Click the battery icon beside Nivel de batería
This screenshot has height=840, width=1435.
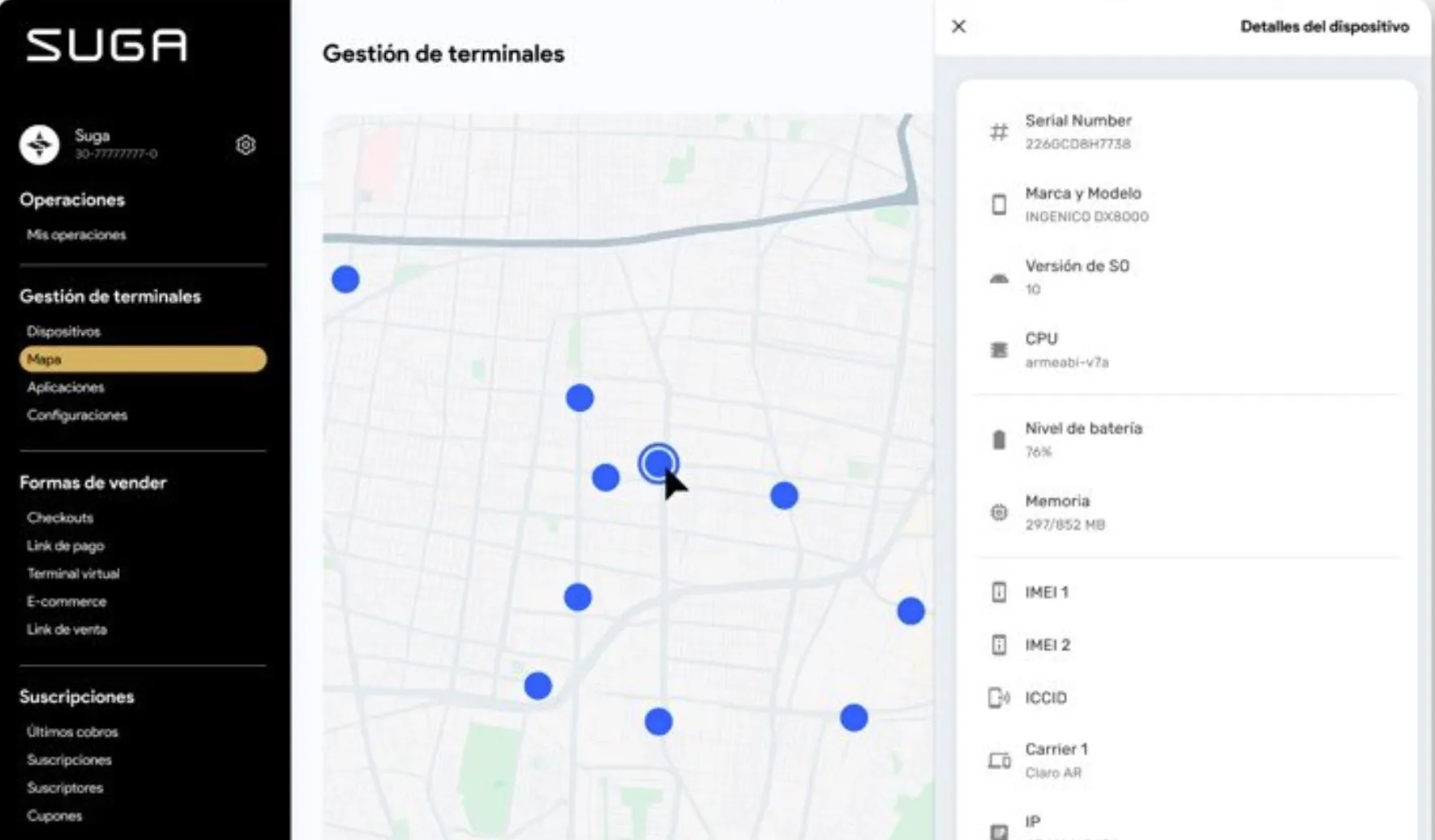(x=999, y=439)
